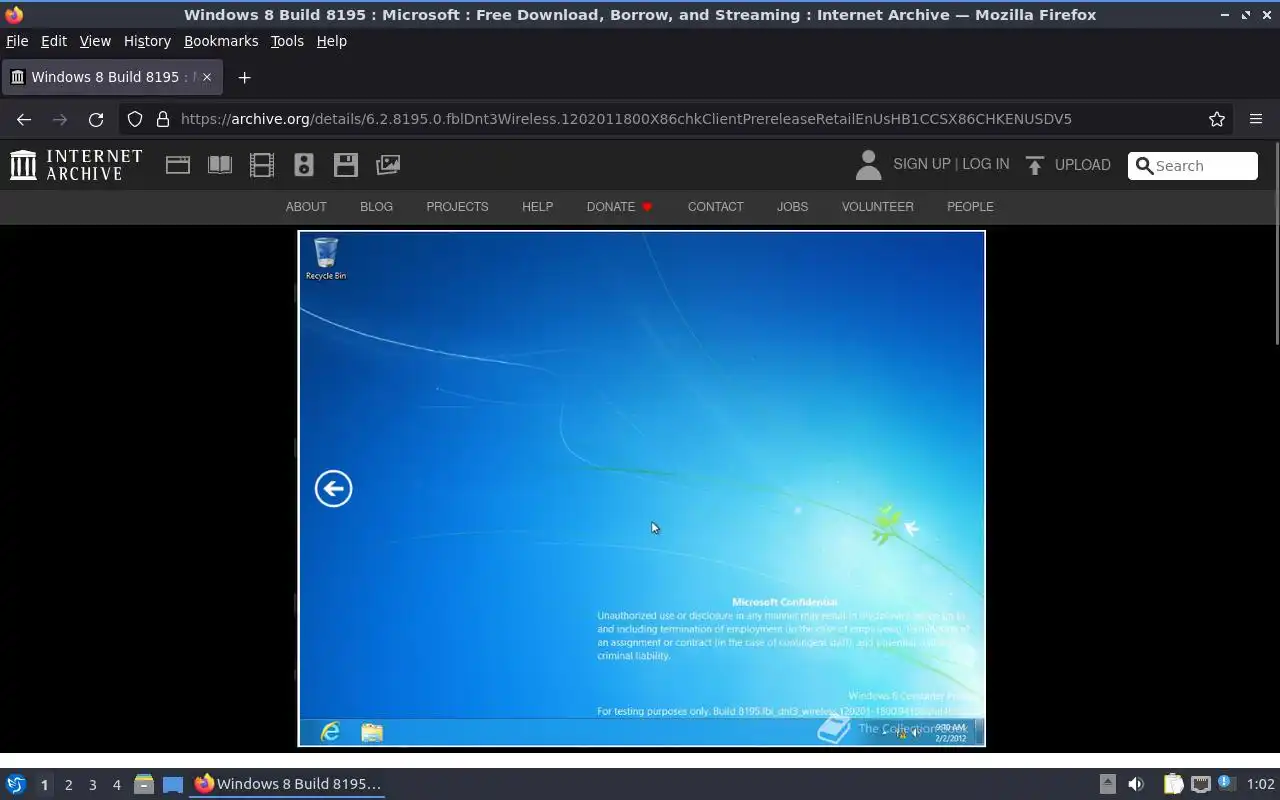Viewport: 1280px width, 800px height.
Task: Click Firefox Back arrow button
Action: point(24,119)
